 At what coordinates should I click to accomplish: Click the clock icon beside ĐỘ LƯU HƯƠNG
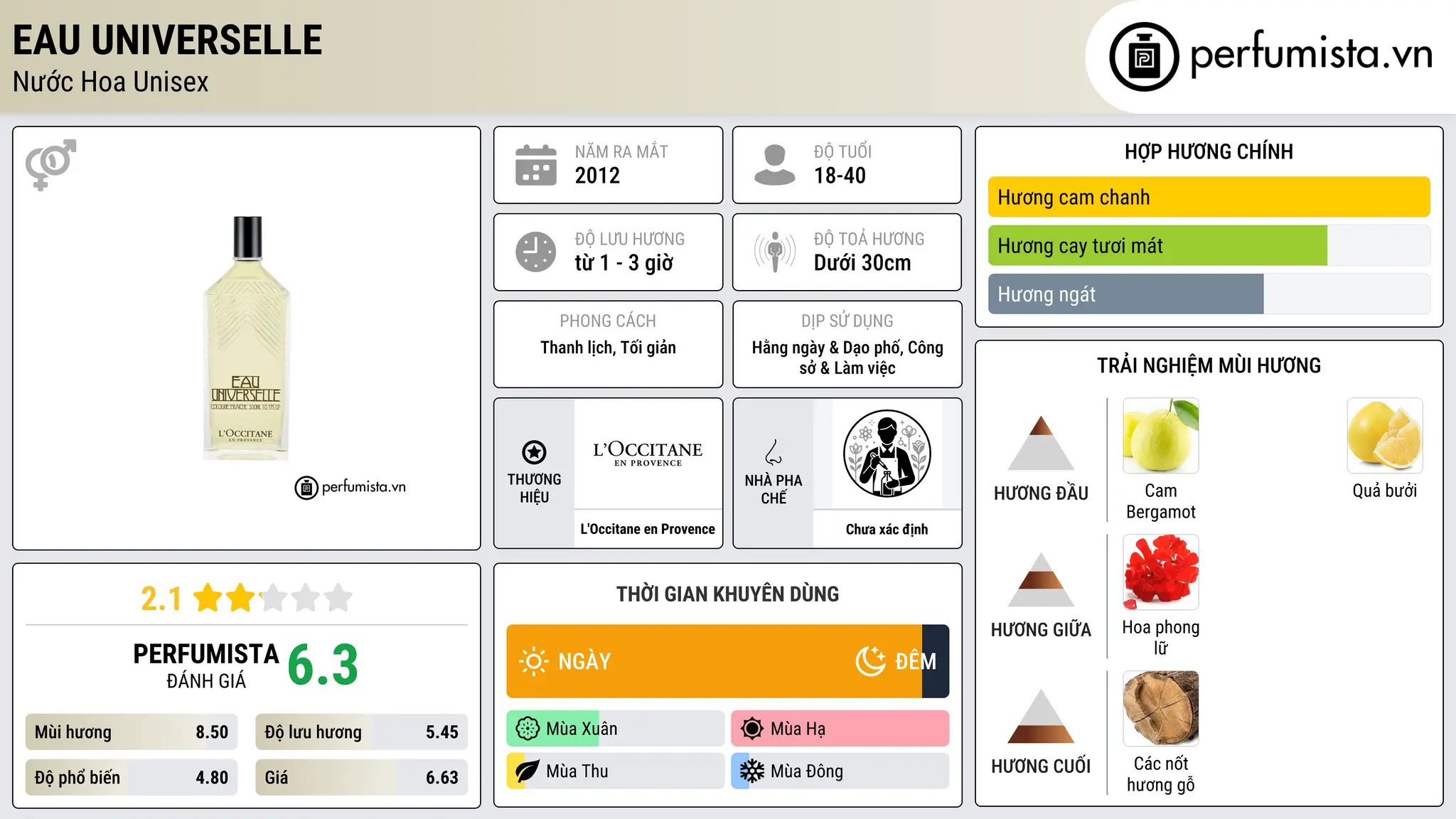tap(536, 252)
